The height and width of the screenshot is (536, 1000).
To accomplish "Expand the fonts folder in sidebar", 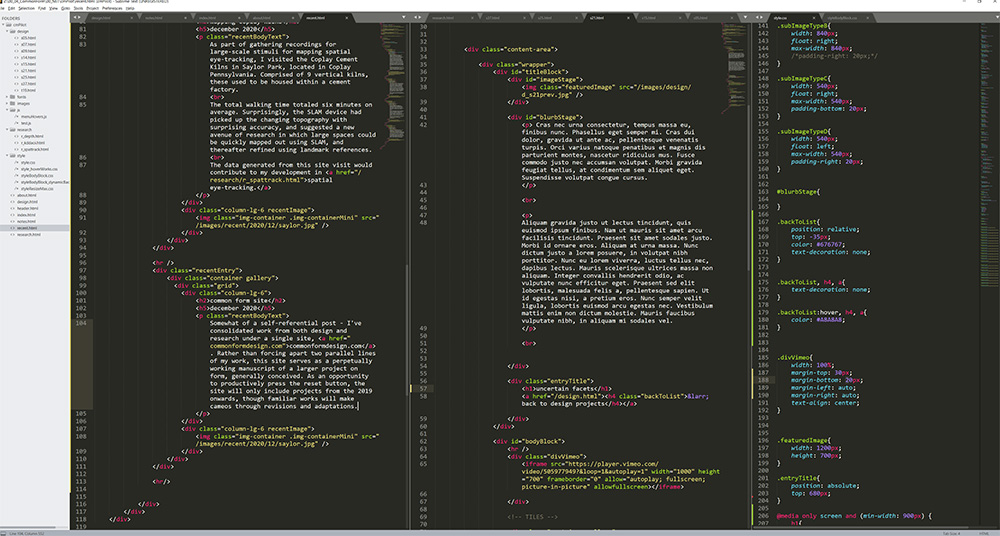I will [9, 97].
